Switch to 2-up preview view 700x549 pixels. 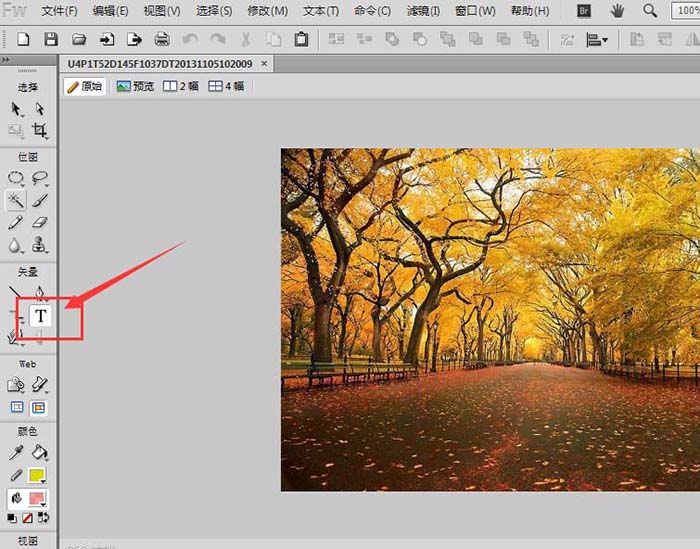[181, 86]
